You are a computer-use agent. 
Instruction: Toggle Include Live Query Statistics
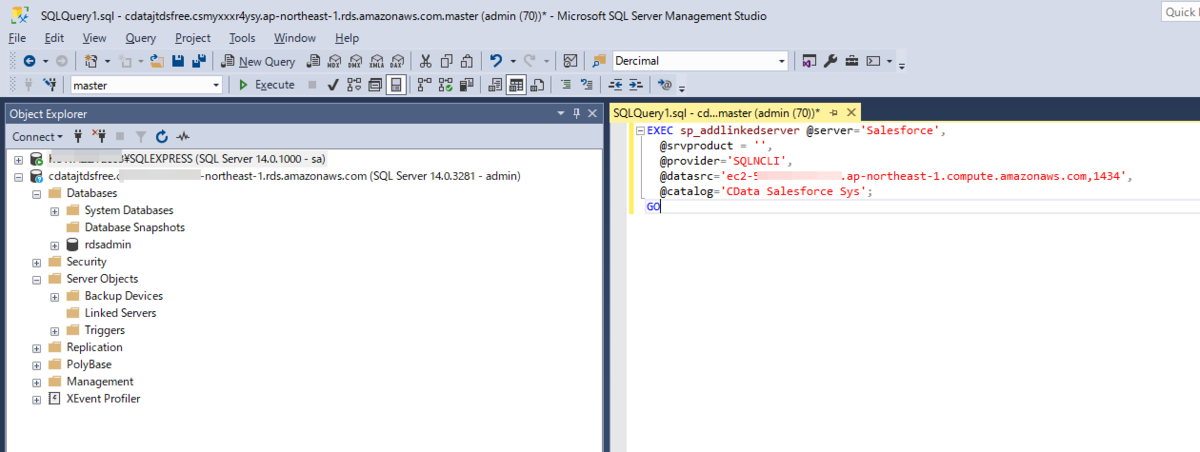point(445,85)
